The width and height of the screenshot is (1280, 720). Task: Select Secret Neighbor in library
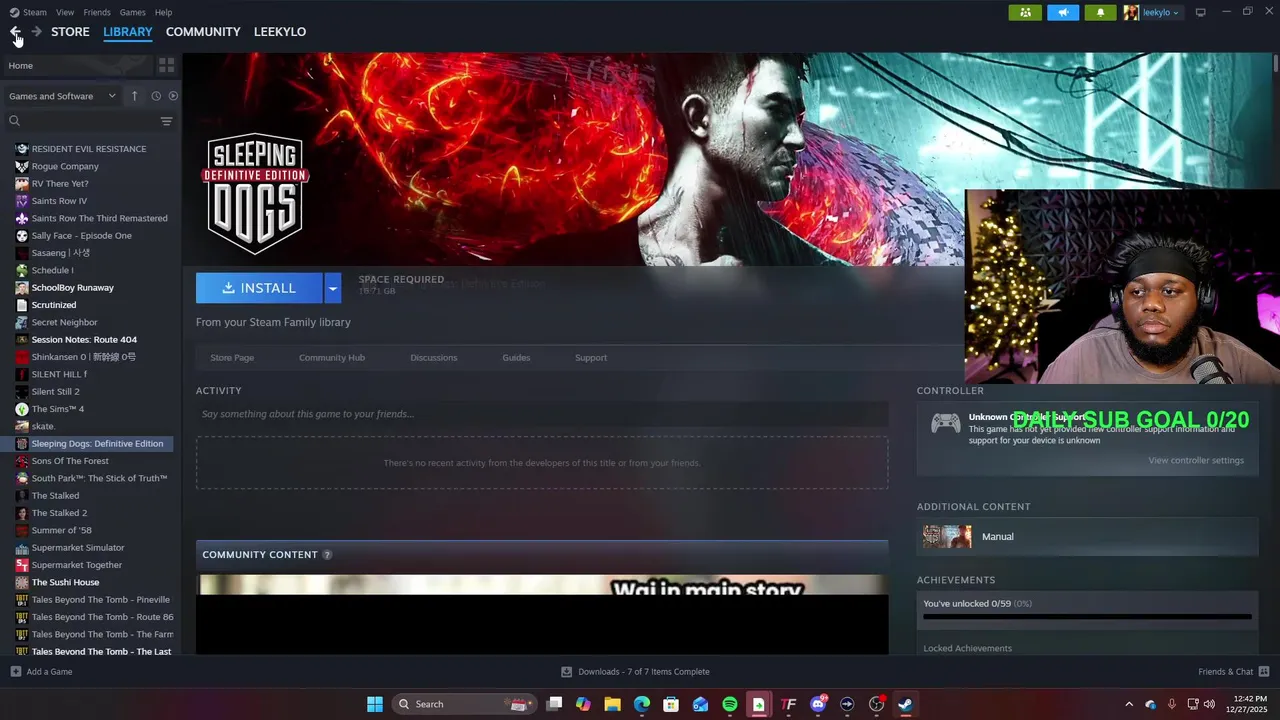click(64, 322)
